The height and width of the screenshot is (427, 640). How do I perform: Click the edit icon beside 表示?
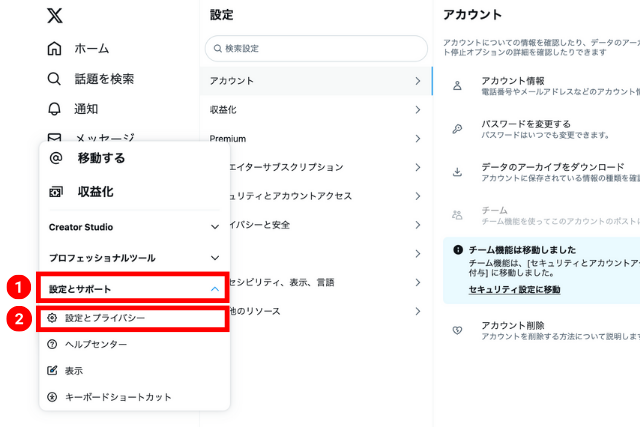click(52, 370)
